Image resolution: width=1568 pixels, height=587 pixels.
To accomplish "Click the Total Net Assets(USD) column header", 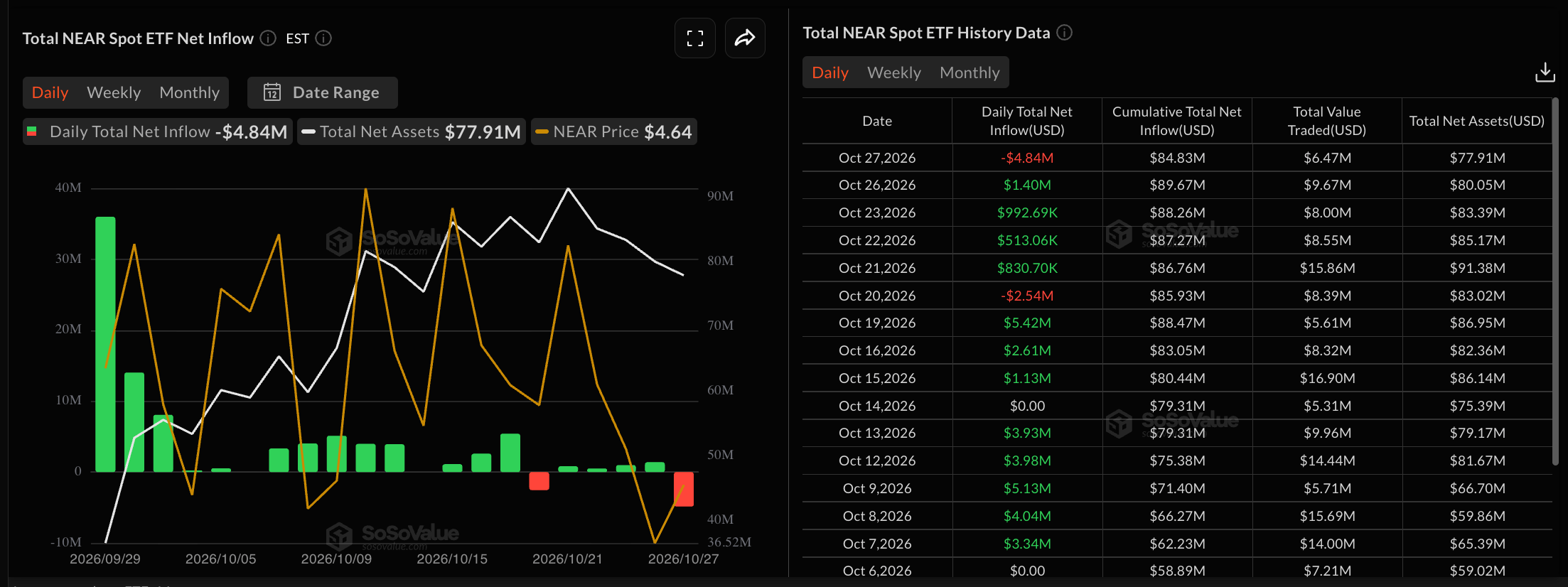I will [1477, 122].
